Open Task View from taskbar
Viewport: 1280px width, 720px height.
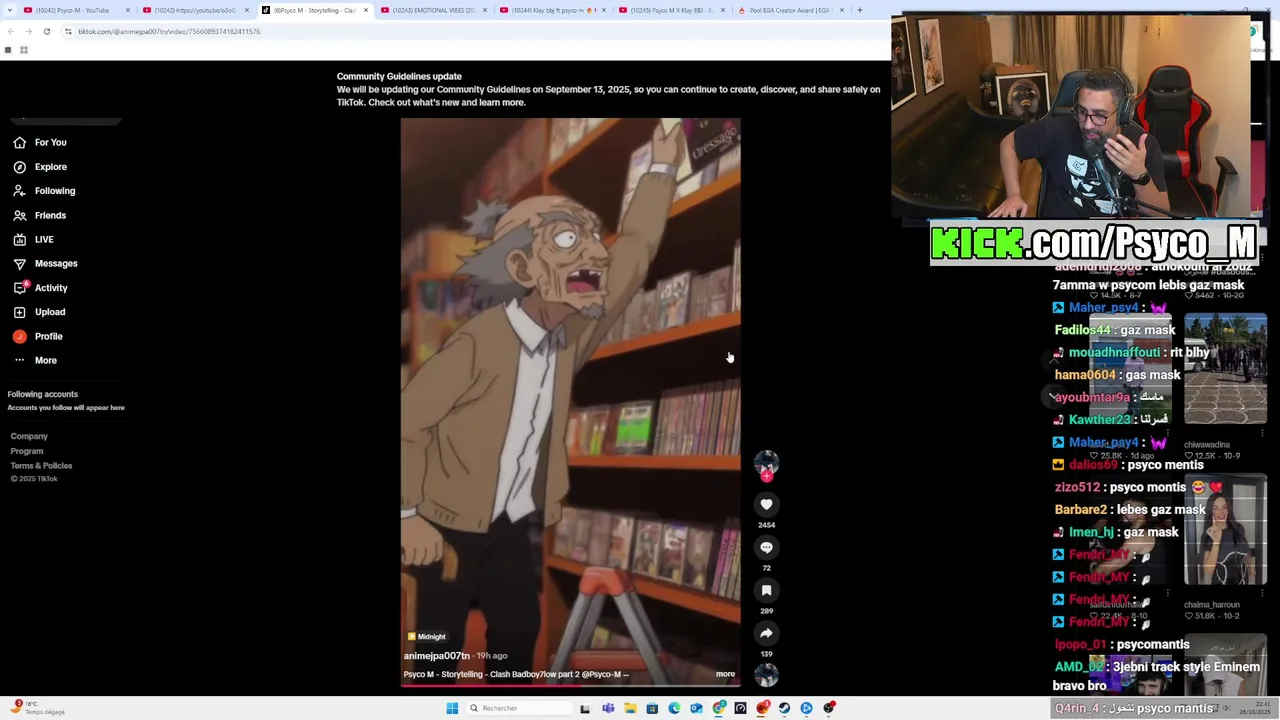click(585, 708)
